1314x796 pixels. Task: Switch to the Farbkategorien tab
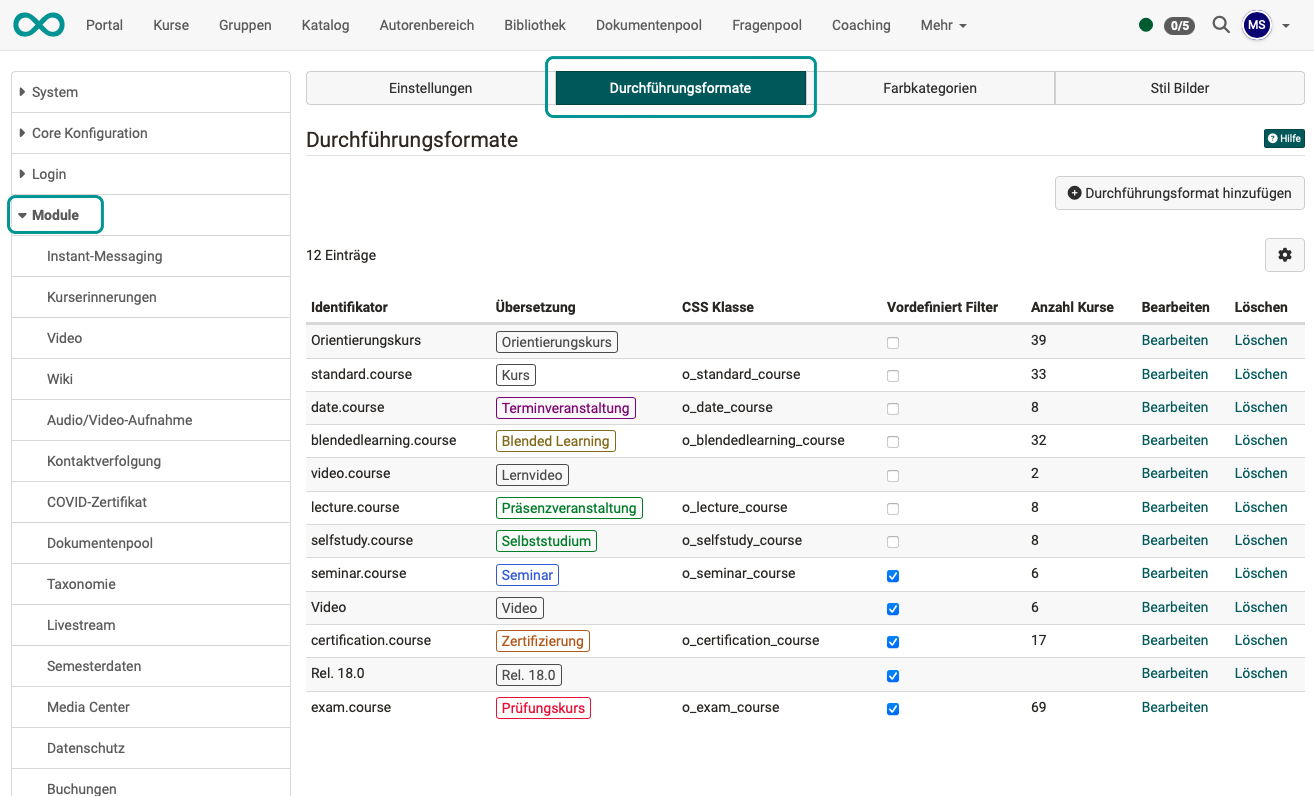click(x=929, y=87)
